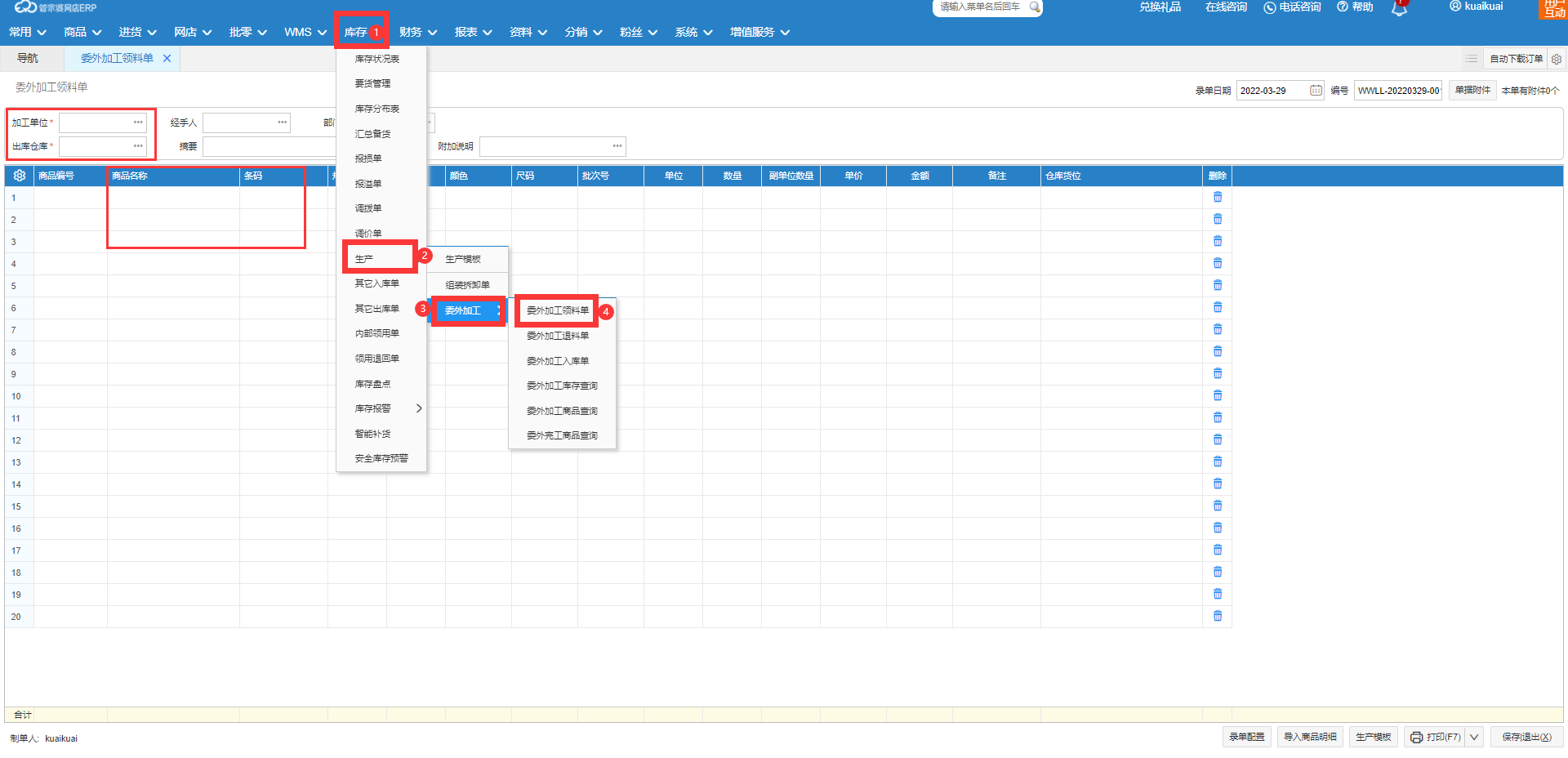Screen dimensions: 1568x758
Task: Click the table column settings gear icon
Action: [20, 176]
